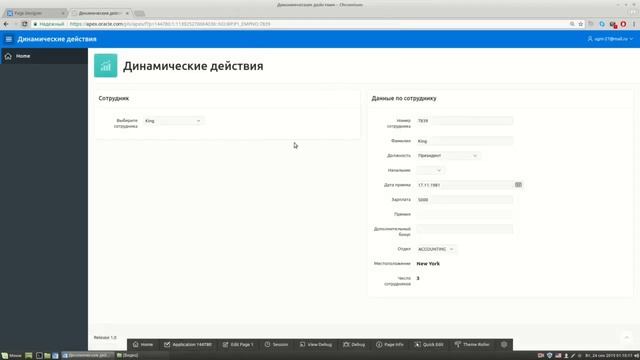This screenshot has width=640, height=360.
Task: Focus the empty Премия field
Action: 464,214
